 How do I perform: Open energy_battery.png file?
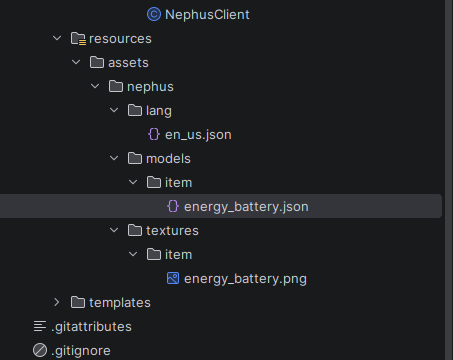245,279
